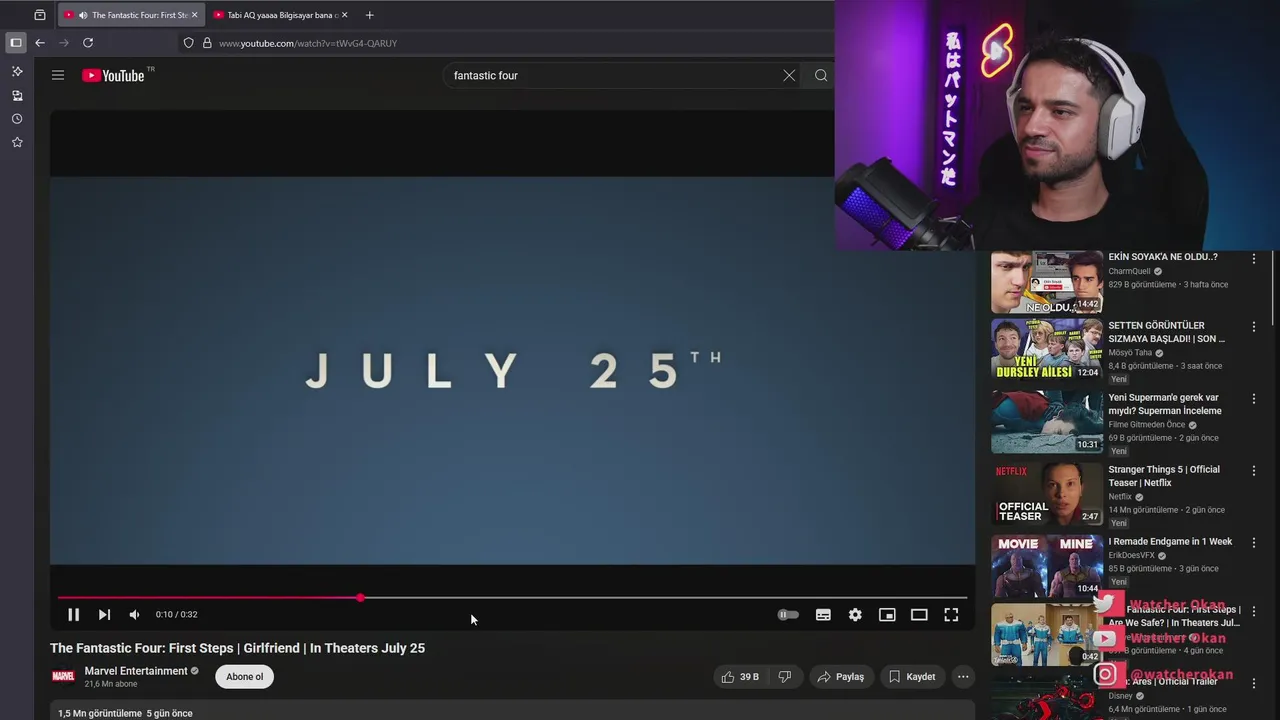View site info via the lock icon
This screenshot has height=720, width=1280.
pos(207,43)
